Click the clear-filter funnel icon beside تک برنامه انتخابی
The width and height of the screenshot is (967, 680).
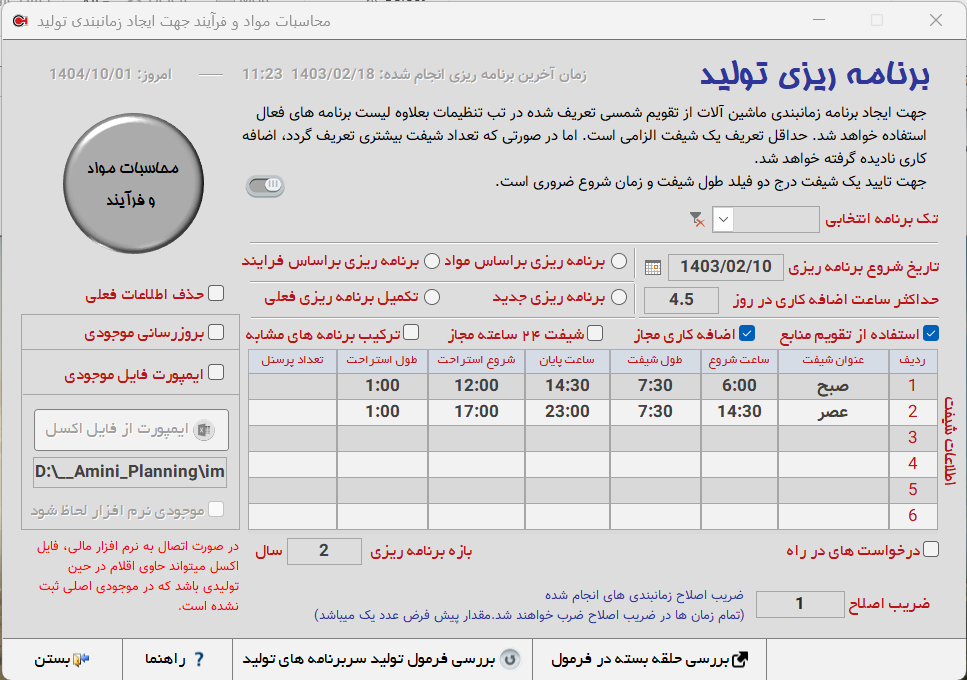click(x=694, y=219)
